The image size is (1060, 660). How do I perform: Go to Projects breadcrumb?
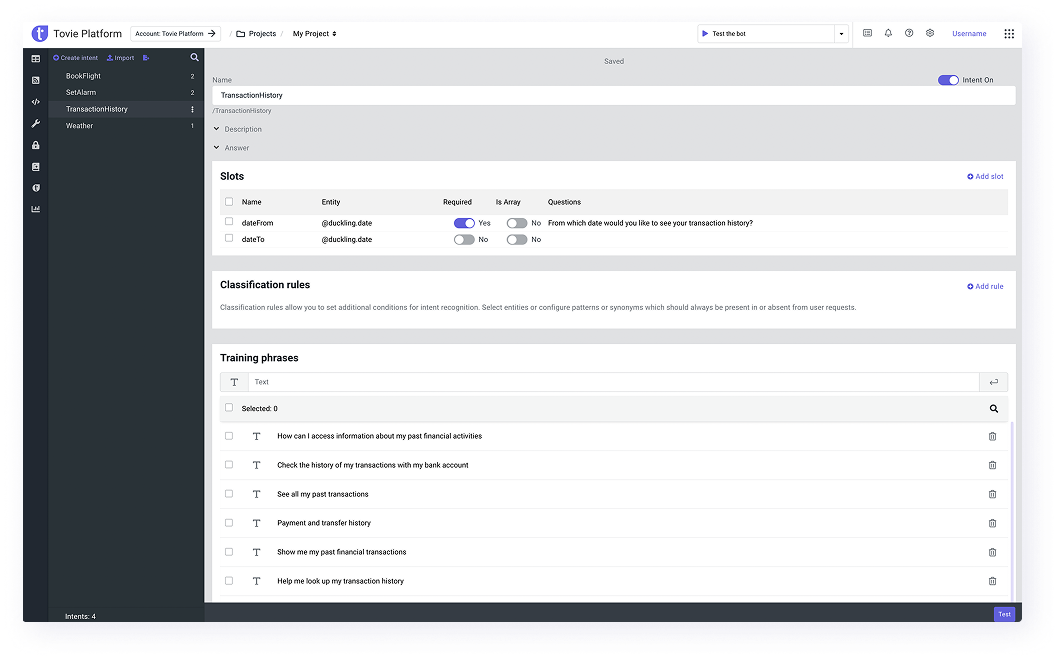click(256, 34)
